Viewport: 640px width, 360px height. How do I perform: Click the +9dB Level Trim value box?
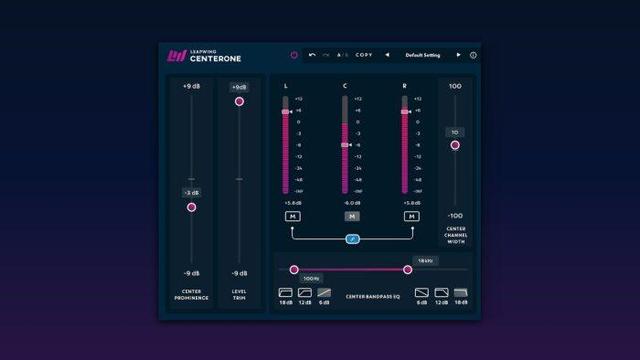click(239, 87)
